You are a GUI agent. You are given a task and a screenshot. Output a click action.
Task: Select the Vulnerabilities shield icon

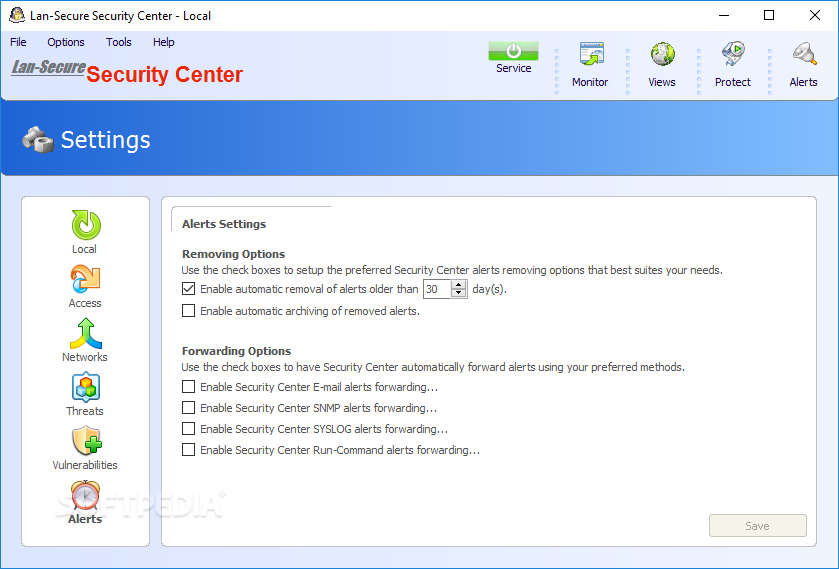click(86, 442)
